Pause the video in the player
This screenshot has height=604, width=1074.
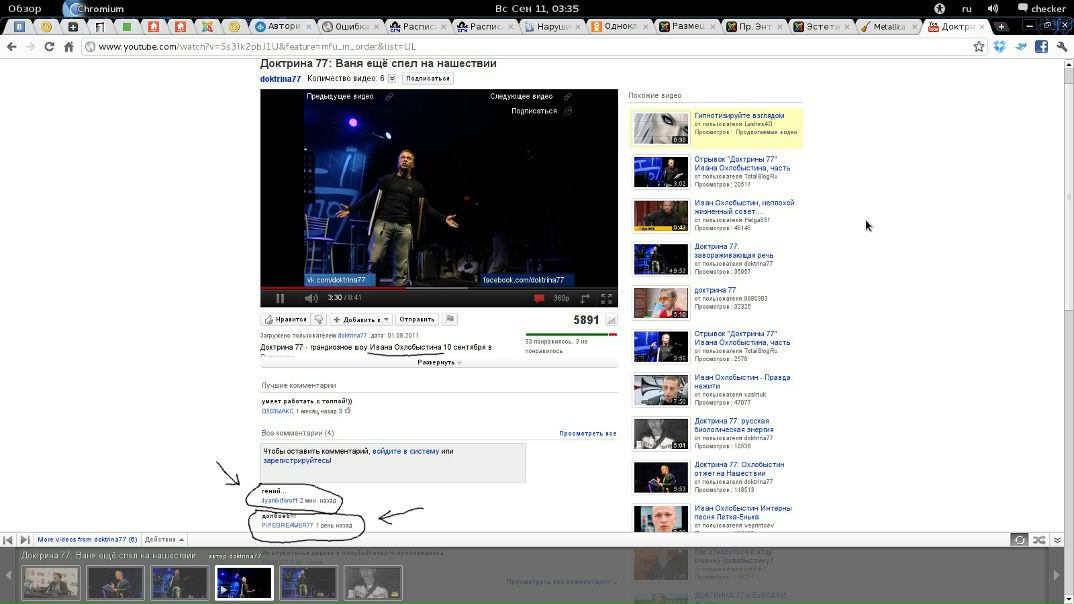click(x=280, y=298)
